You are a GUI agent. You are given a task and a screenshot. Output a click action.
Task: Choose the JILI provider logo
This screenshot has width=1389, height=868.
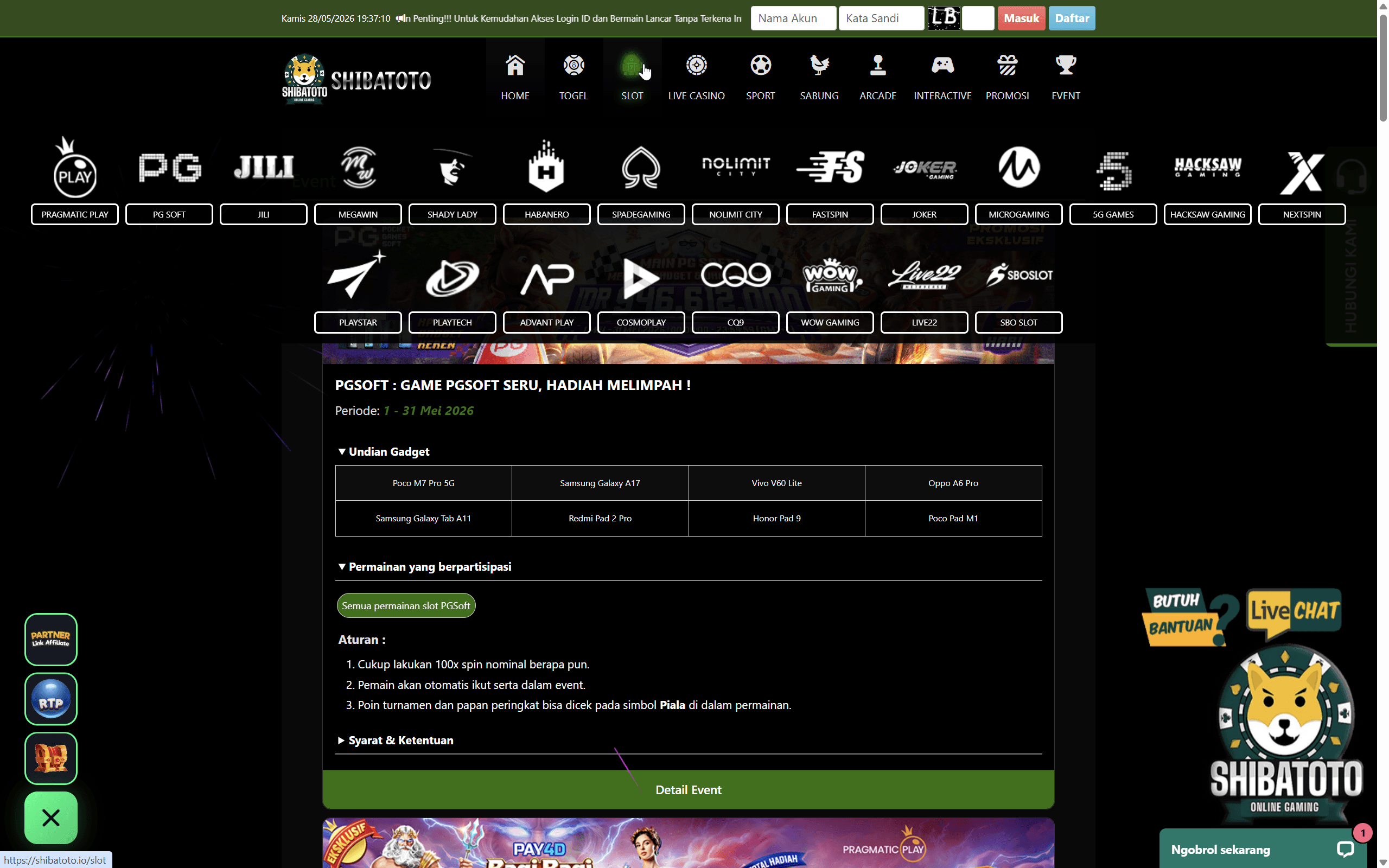coord(264,168)
